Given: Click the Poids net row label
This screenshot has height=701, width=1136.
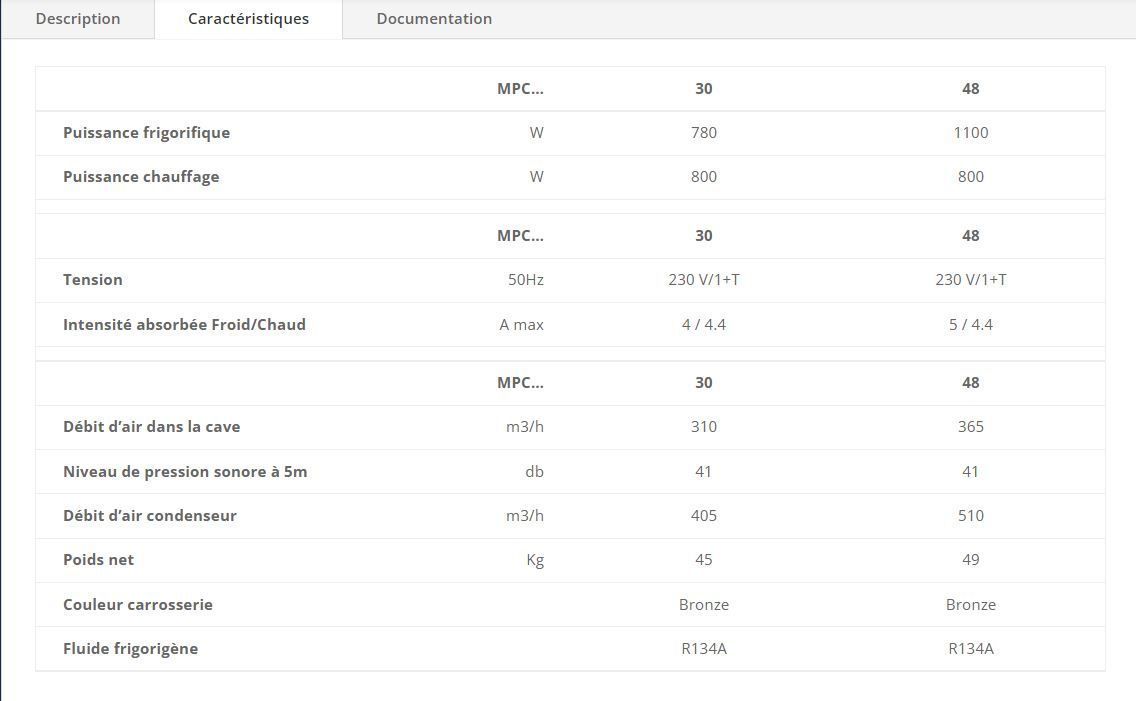Looking at the screenshot, I should 98,560.
